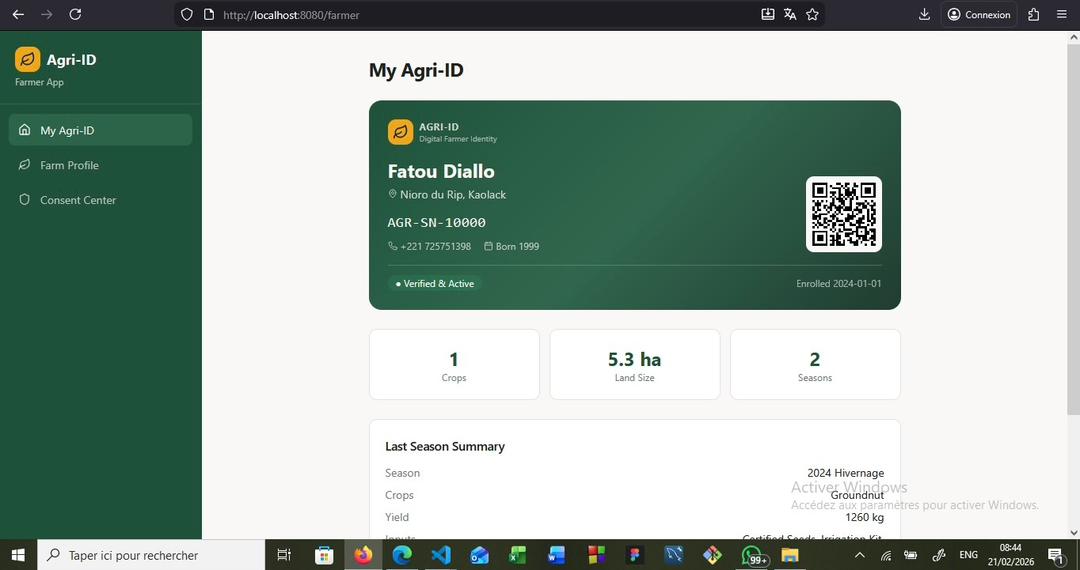1080x570 pixels.
Task: Click the Seasons count card
Action: pyautogui.click(x=815, y=364)
